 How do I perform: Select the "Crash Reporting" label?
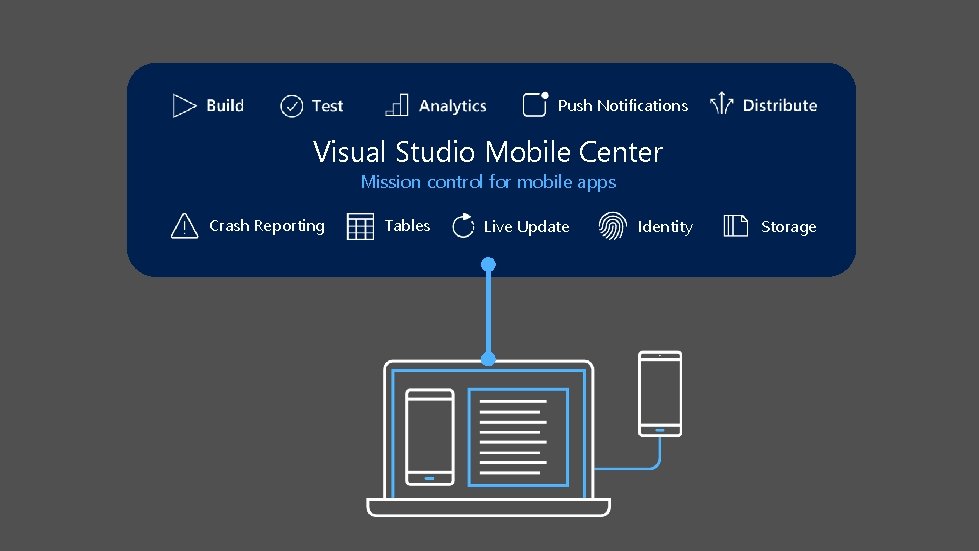(x=267, y=226)
